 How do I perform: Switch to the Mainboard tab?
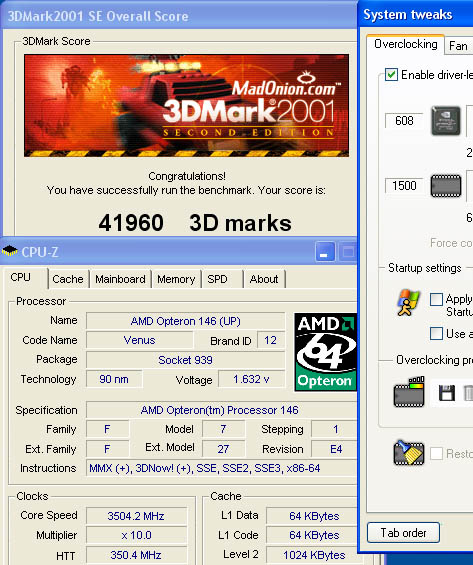120,279
